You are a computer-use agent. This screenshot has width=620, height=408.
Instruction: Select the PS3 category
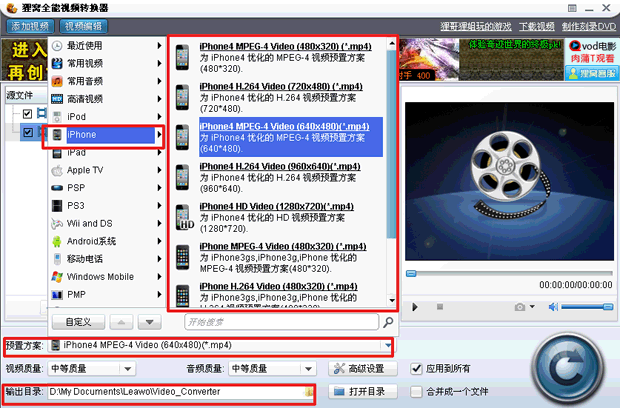click(107, 206)
